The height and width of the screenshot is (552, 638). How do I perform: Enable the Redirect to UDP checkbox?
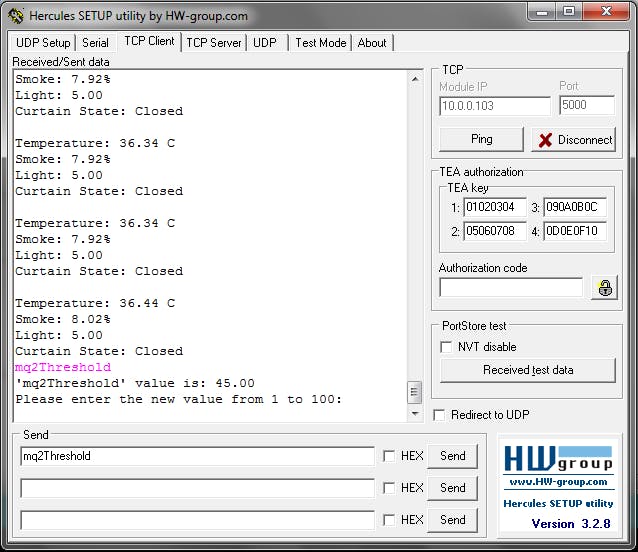point(439,415)
